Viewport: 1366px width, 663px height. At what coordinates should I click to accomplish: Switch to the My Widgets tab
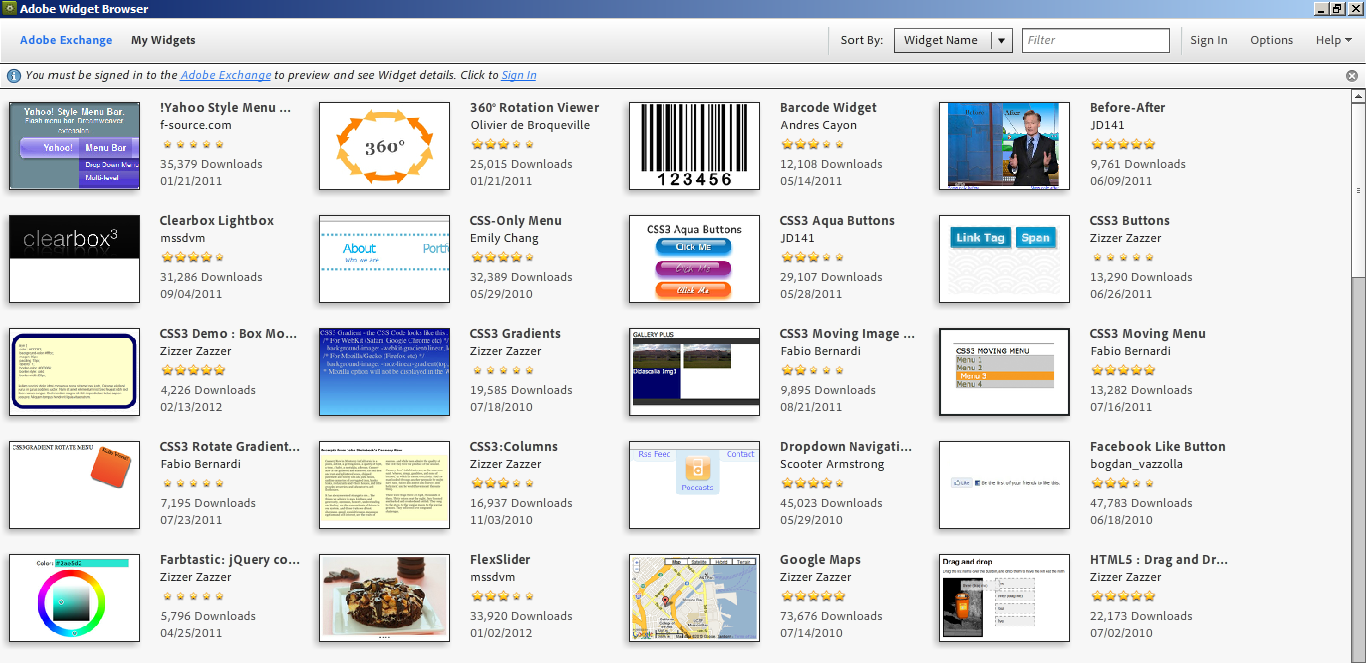pos(163,40)
